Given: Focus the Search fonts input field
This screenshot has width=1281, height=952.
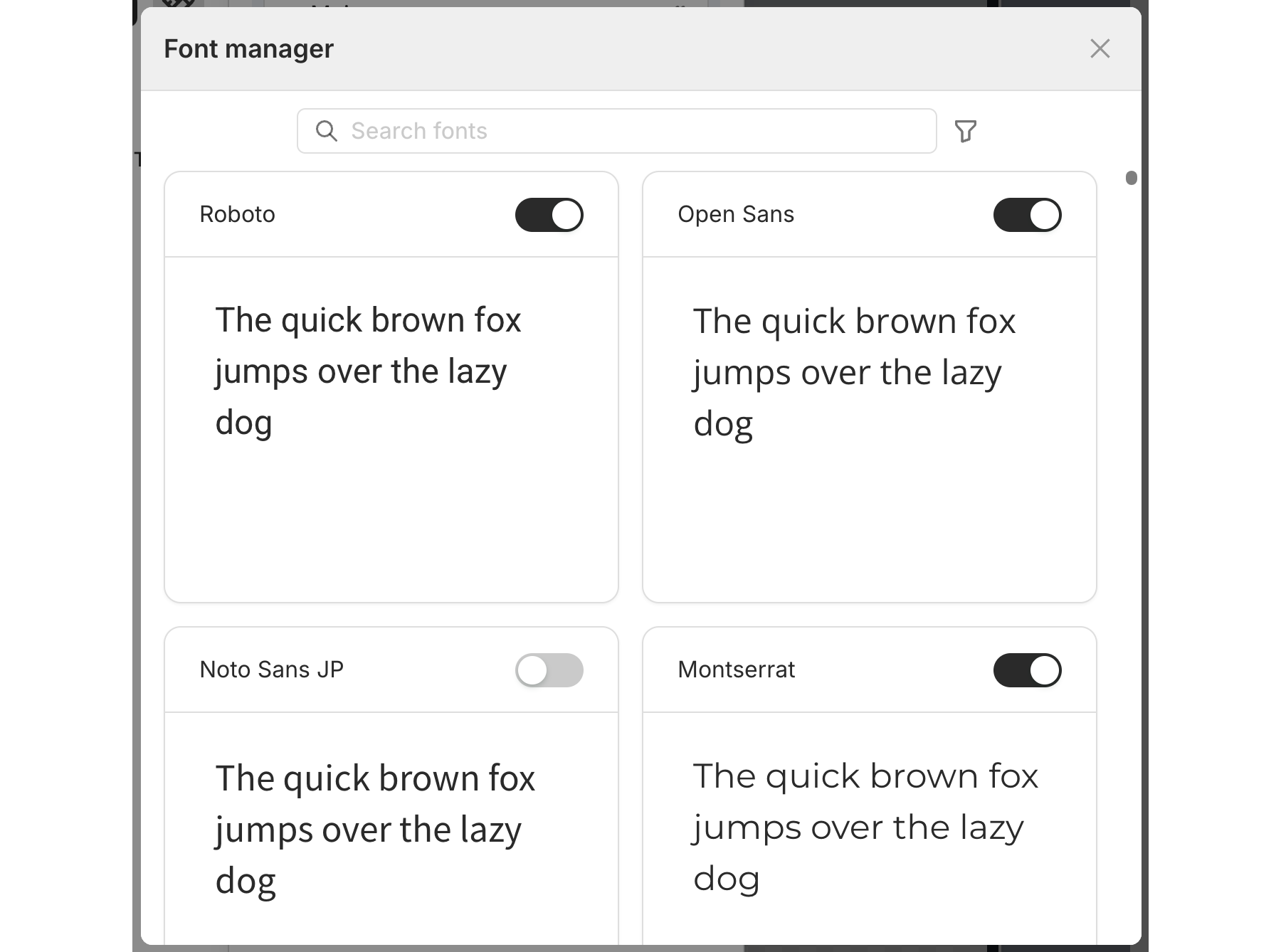Looking at the screenshot, I should click(x=617, y=131).
